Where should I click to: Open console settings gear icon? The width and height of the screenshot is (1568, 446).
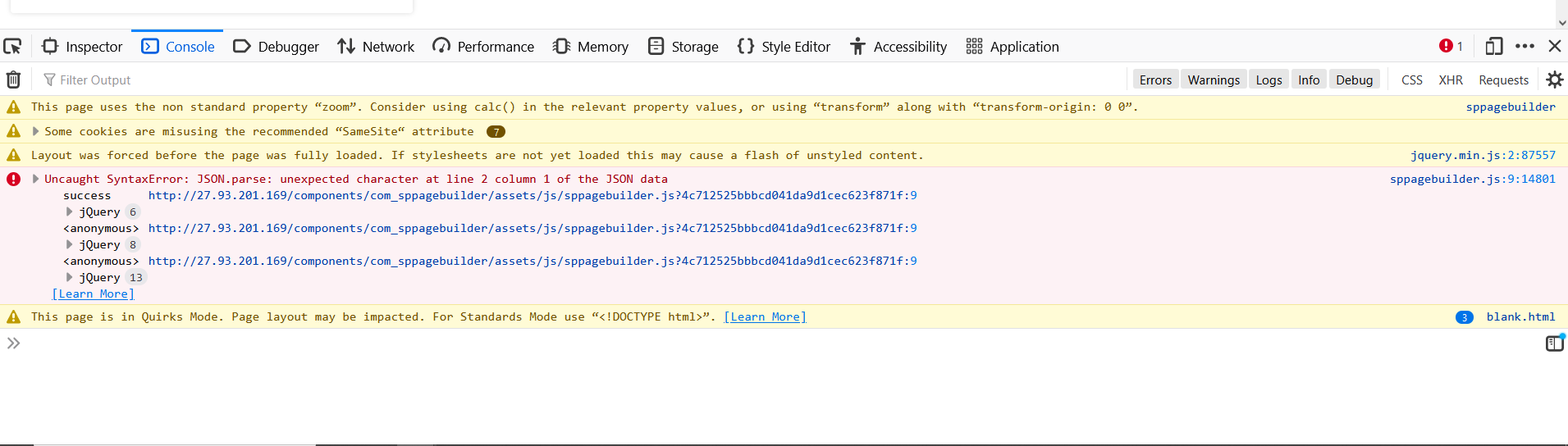(x=1554, y=80)
